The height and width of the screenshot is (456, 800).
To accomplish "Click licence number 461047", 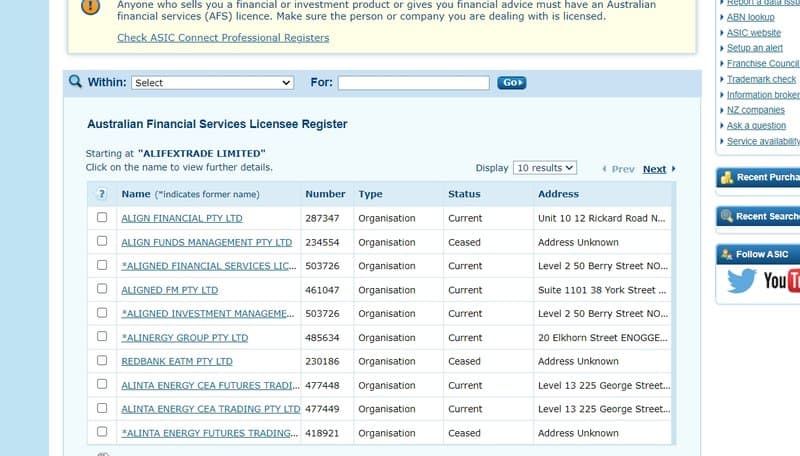I will (x=322, y=290).
